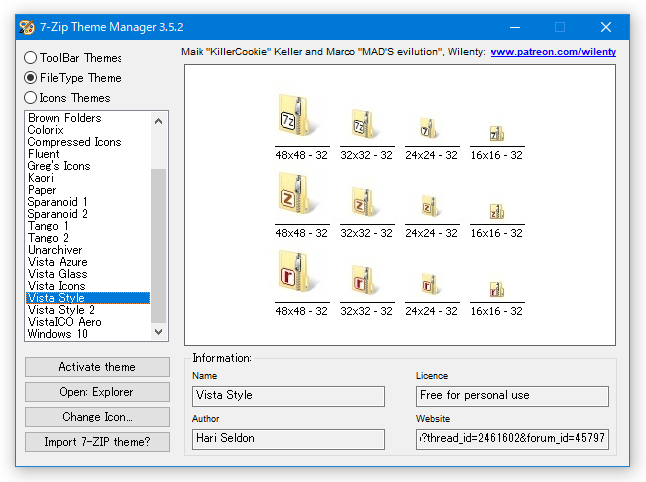The width and height of the screenshot is (646, 482).
Task: Minimize the 7-Zip Theme Manager window
Action: point(515,27)
